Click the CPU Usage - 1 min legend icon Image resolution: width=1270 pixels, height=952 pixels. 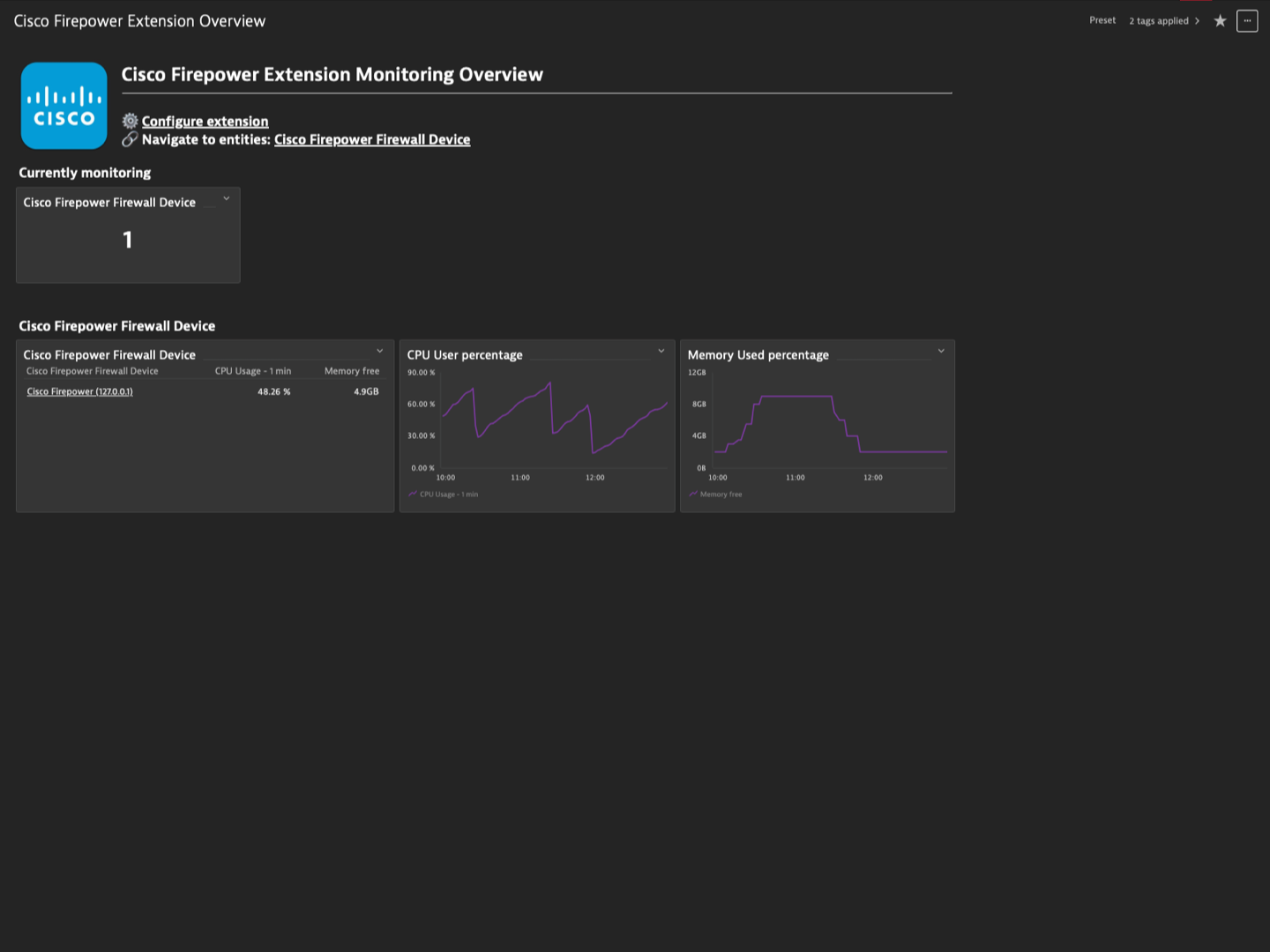point(412,494)
